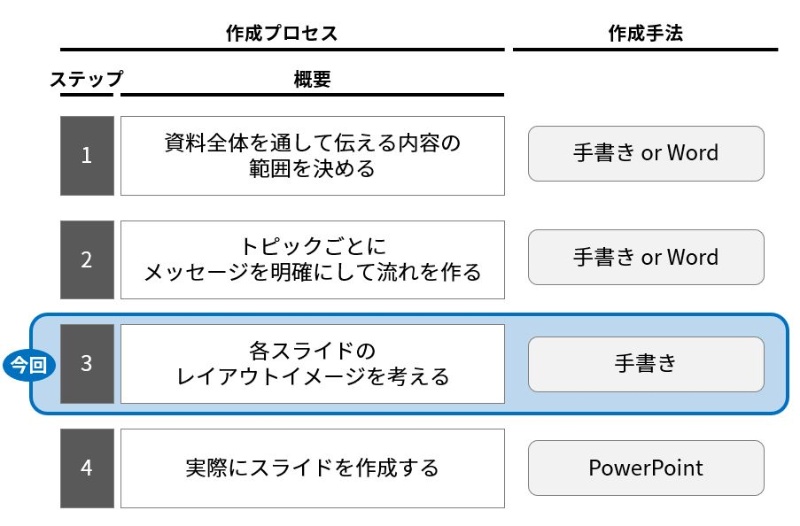The width and height of the screenshot is (800, 526).
Task: Click the 実際にスライドを作成する box
Action: click(312, 468)
